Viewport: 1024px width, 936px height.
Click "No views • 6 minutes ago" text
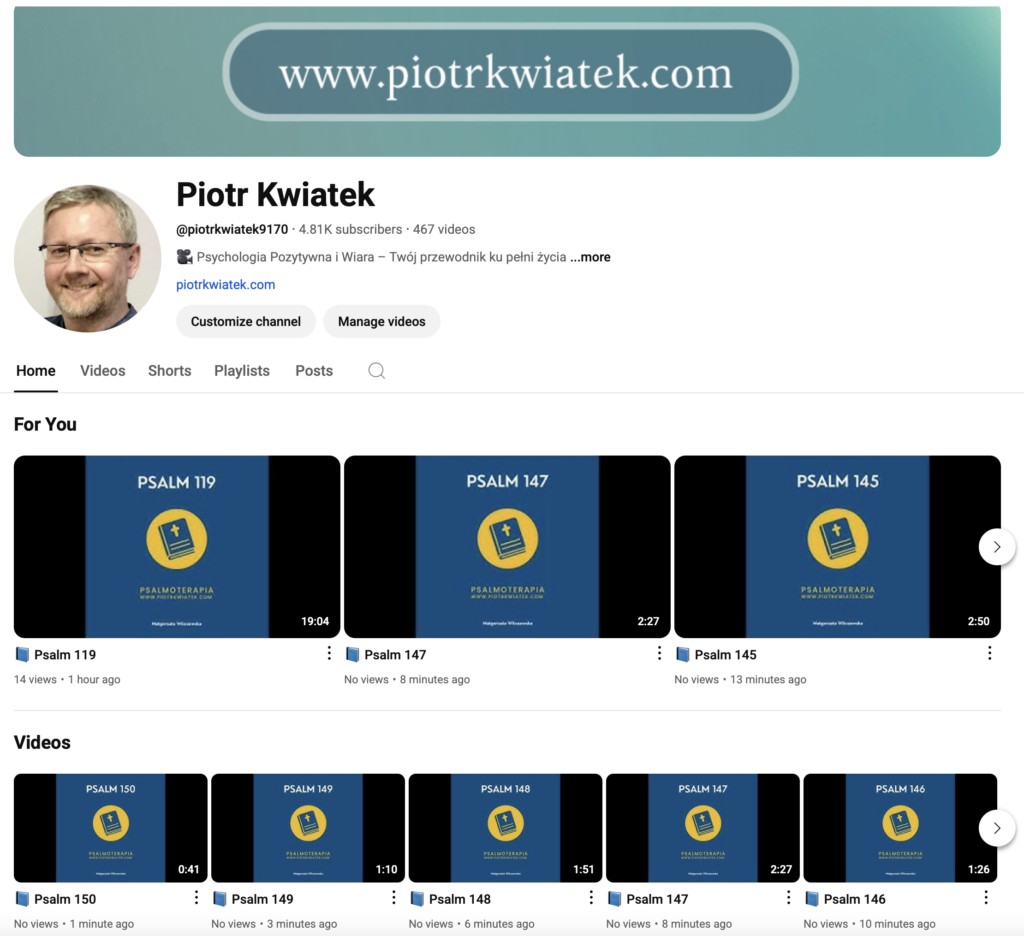click(x=472, y=924)
